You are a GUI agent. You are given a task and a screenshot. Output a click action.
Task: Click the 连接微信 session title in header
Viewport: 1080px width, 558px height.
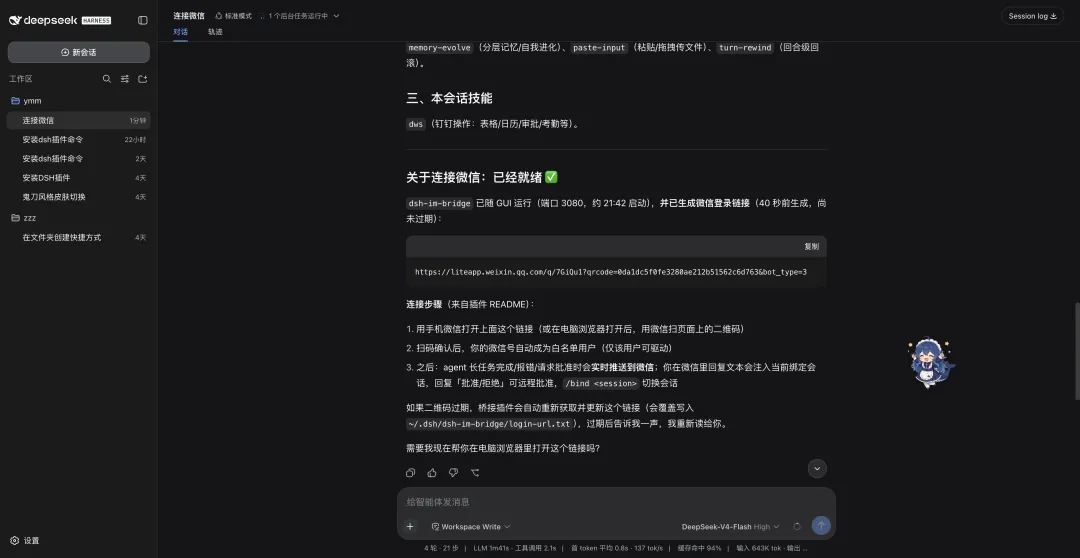click(189, 16)
